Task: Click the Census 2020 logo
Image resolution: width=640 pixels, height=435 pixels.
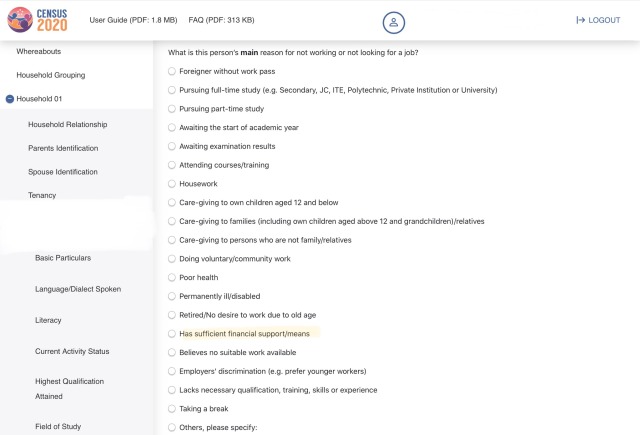Action: tap(36, 20)
